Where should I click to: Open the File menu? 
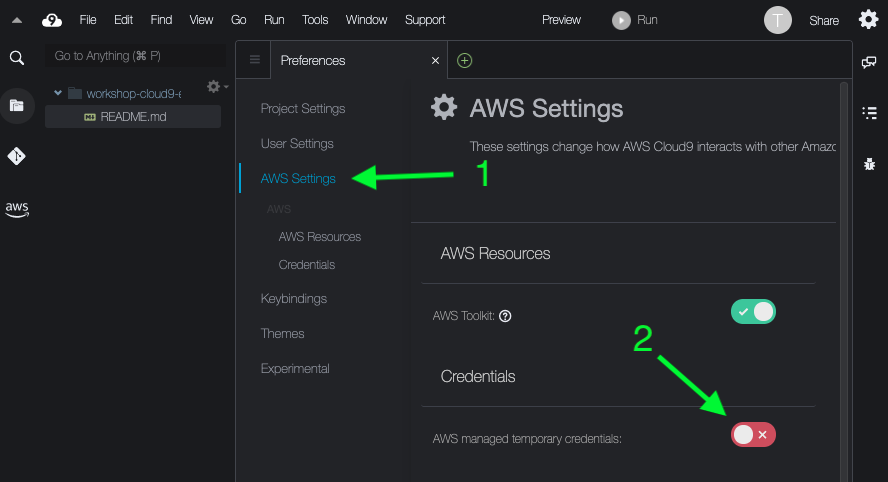point(88,20)
